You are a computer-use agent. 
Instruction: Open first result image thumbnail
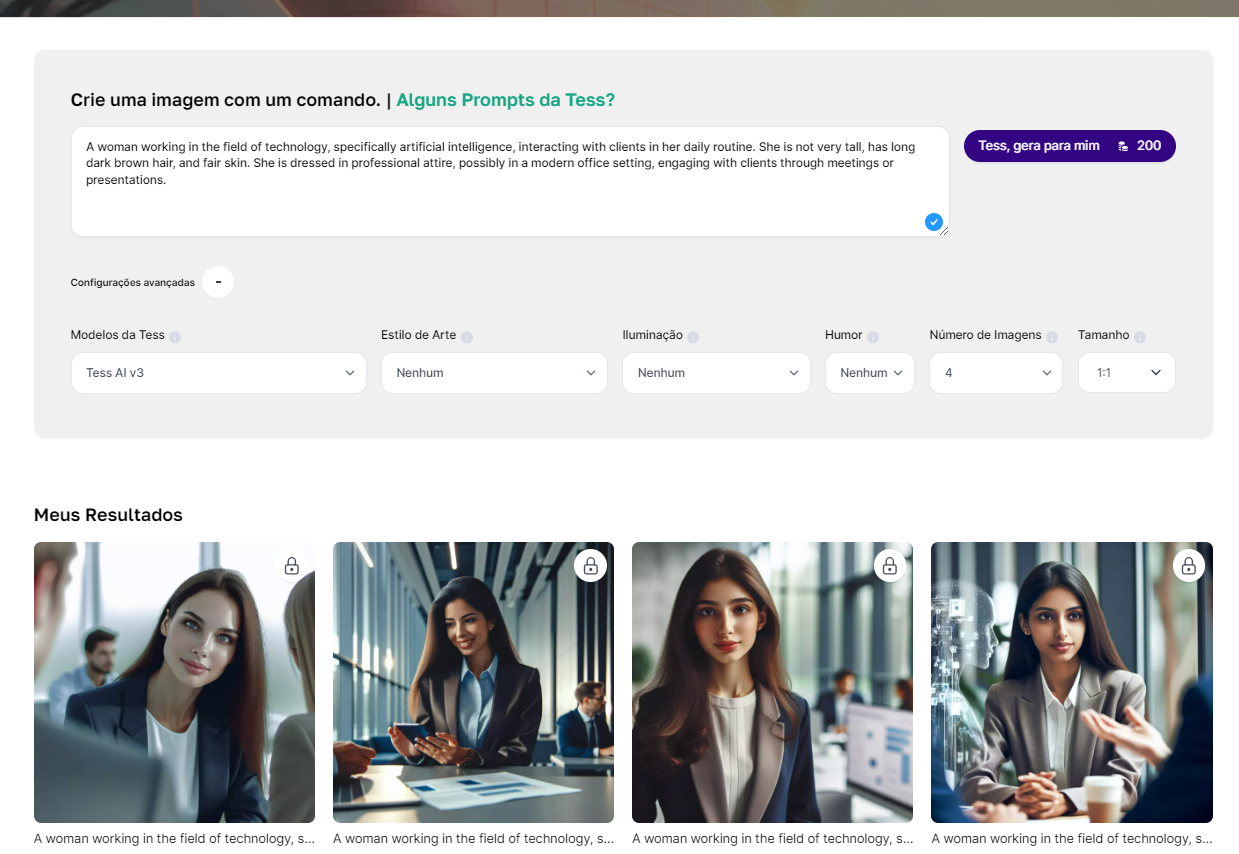pos(174,682)
